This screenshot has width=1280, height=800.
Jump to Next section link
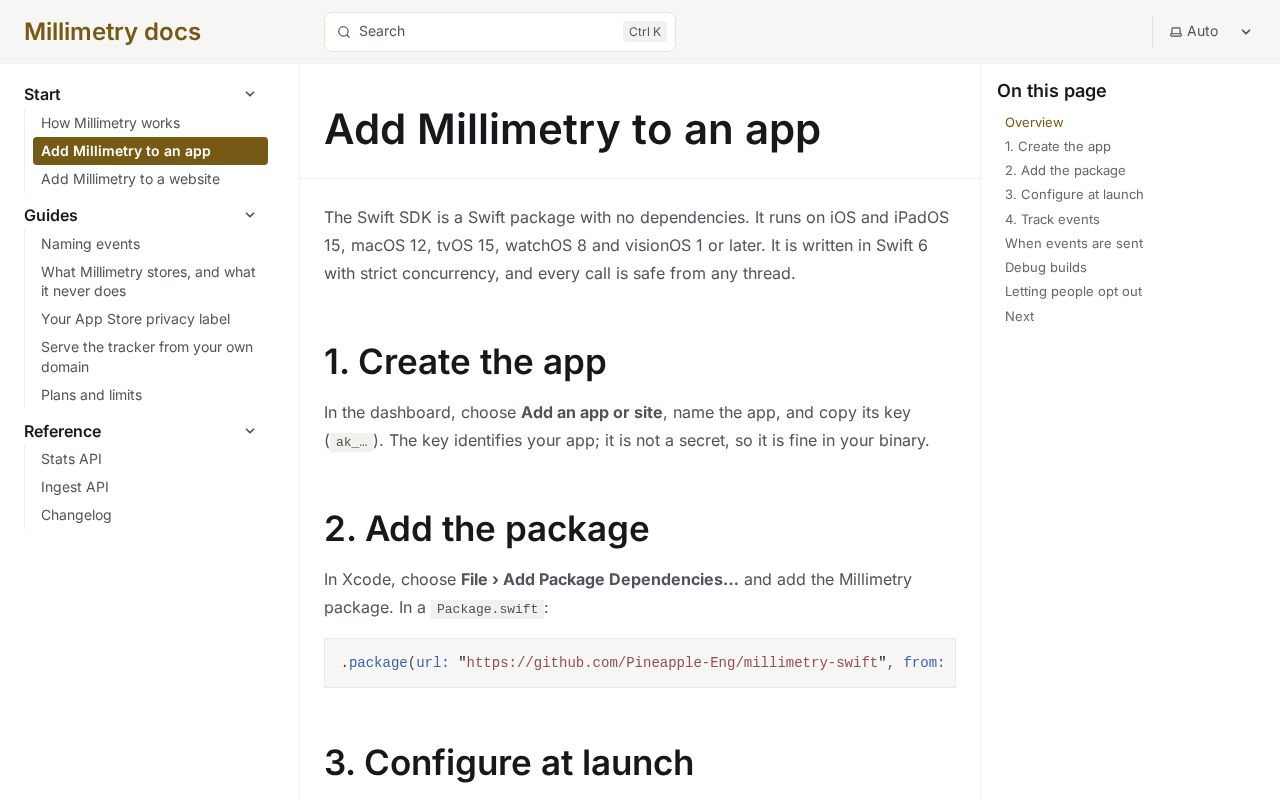pos(1020,316)
